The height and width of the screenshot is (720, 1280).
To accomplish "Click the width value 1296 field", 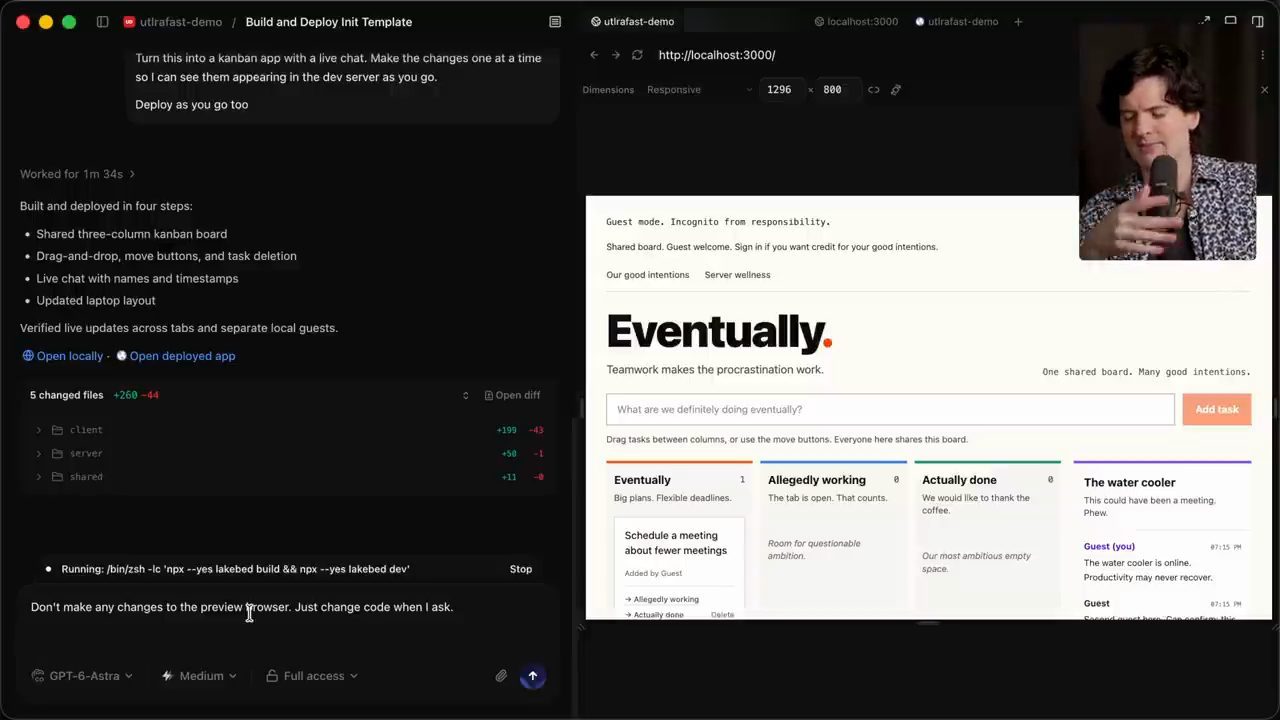I will point(779,90).
